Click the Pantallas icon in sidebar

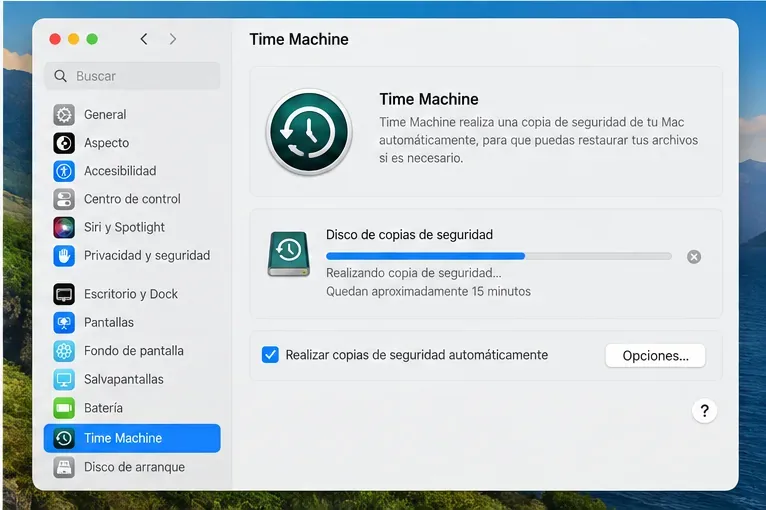[x=64, y=322]
